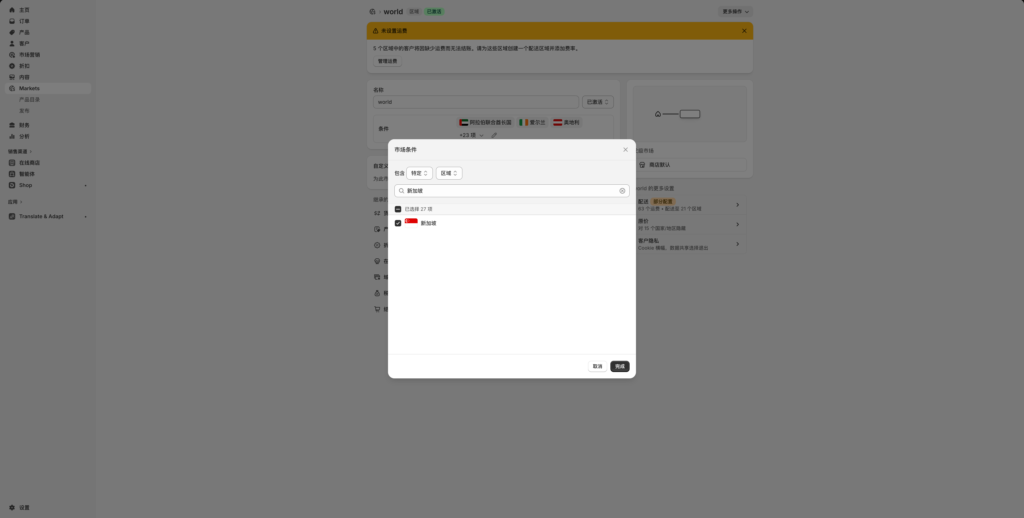
Task: Toggle the 已选择 27 项 select-all checkbox
Action: 398,209
